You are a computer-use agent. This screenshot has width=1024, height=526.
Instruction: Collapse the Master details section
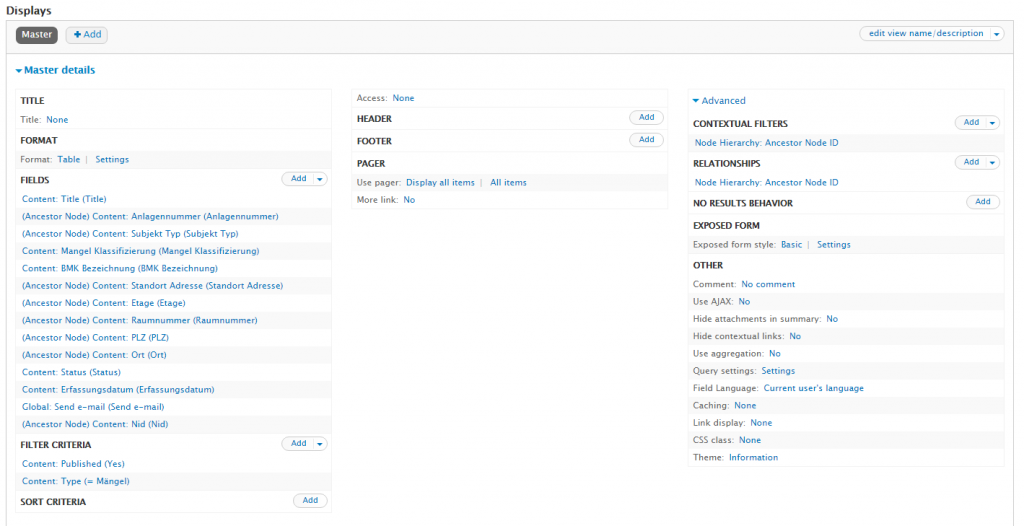56,71
